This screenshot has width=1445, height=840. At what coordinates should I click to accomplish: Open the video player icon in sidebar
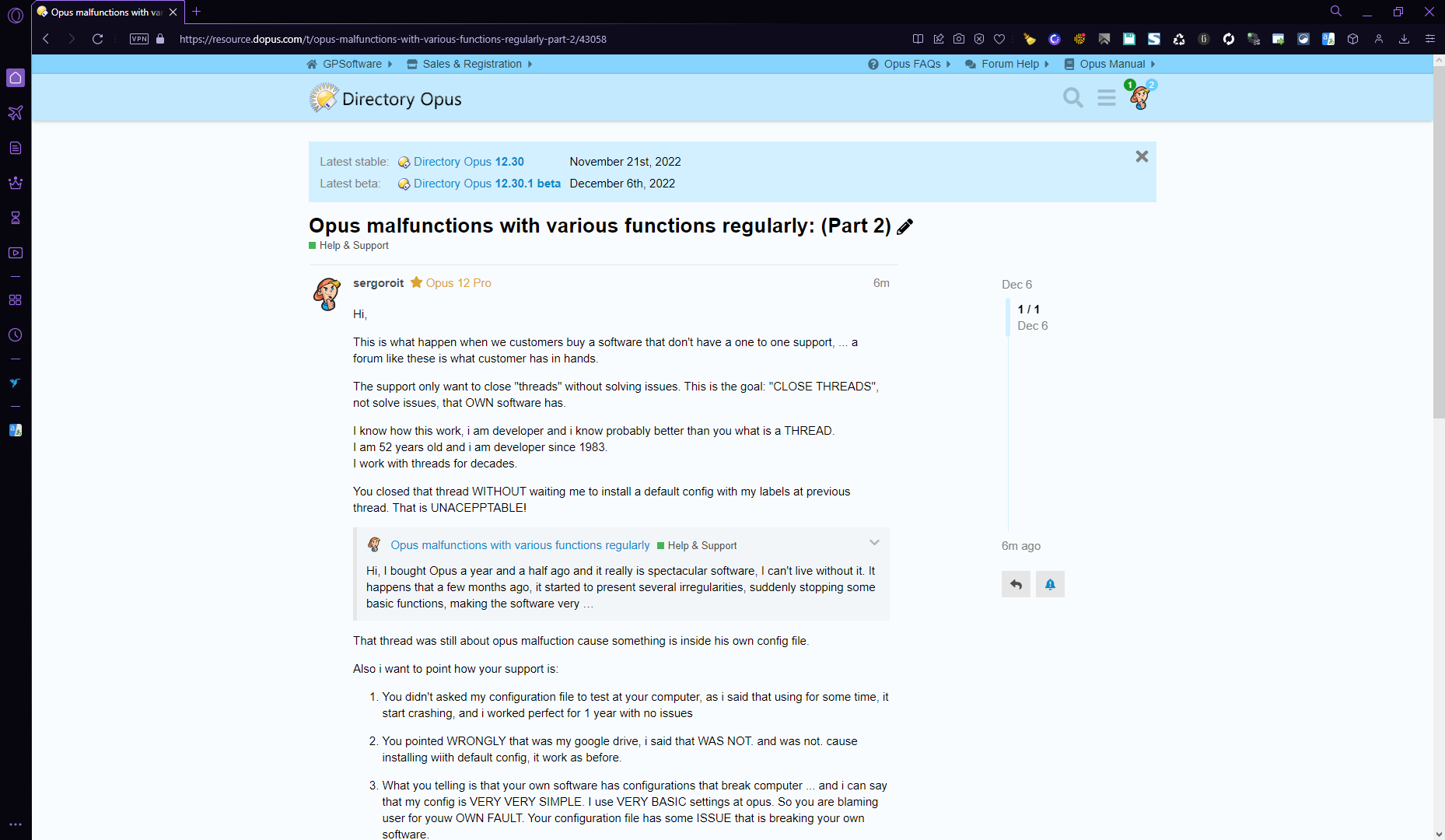coord(16,253)
